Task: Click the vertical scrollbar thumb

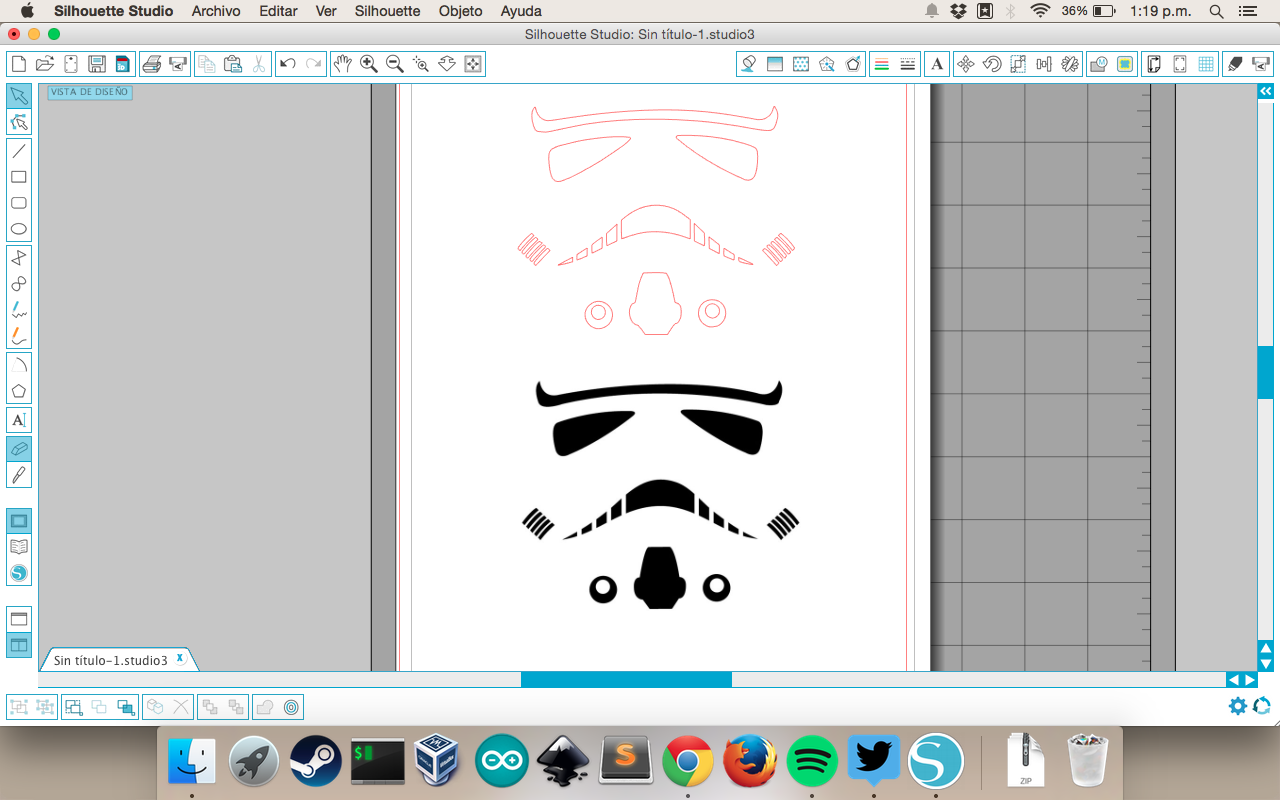Action: [x=1265, y=372]
